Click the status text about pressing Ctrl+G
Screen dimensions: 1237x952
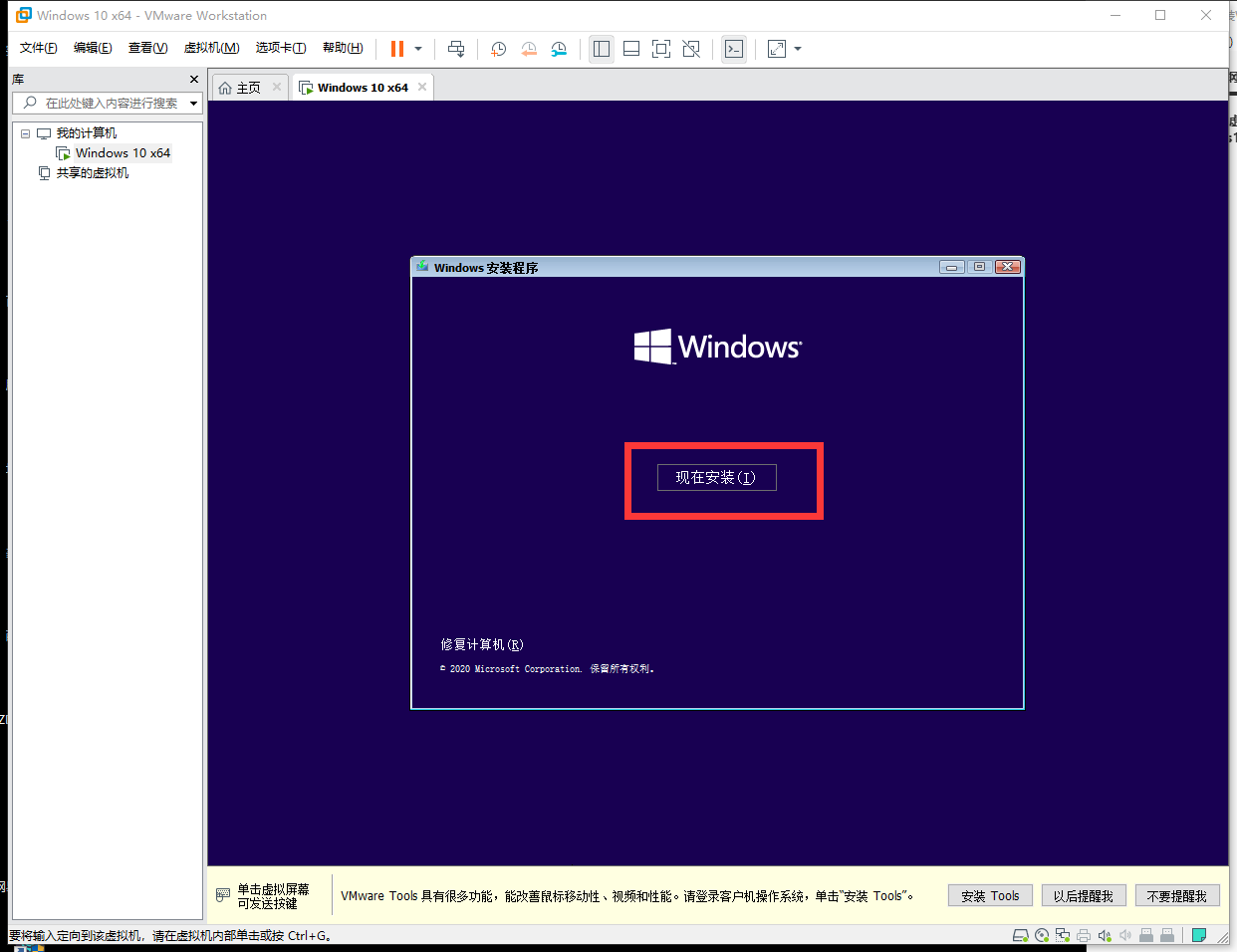coord(170,936)
